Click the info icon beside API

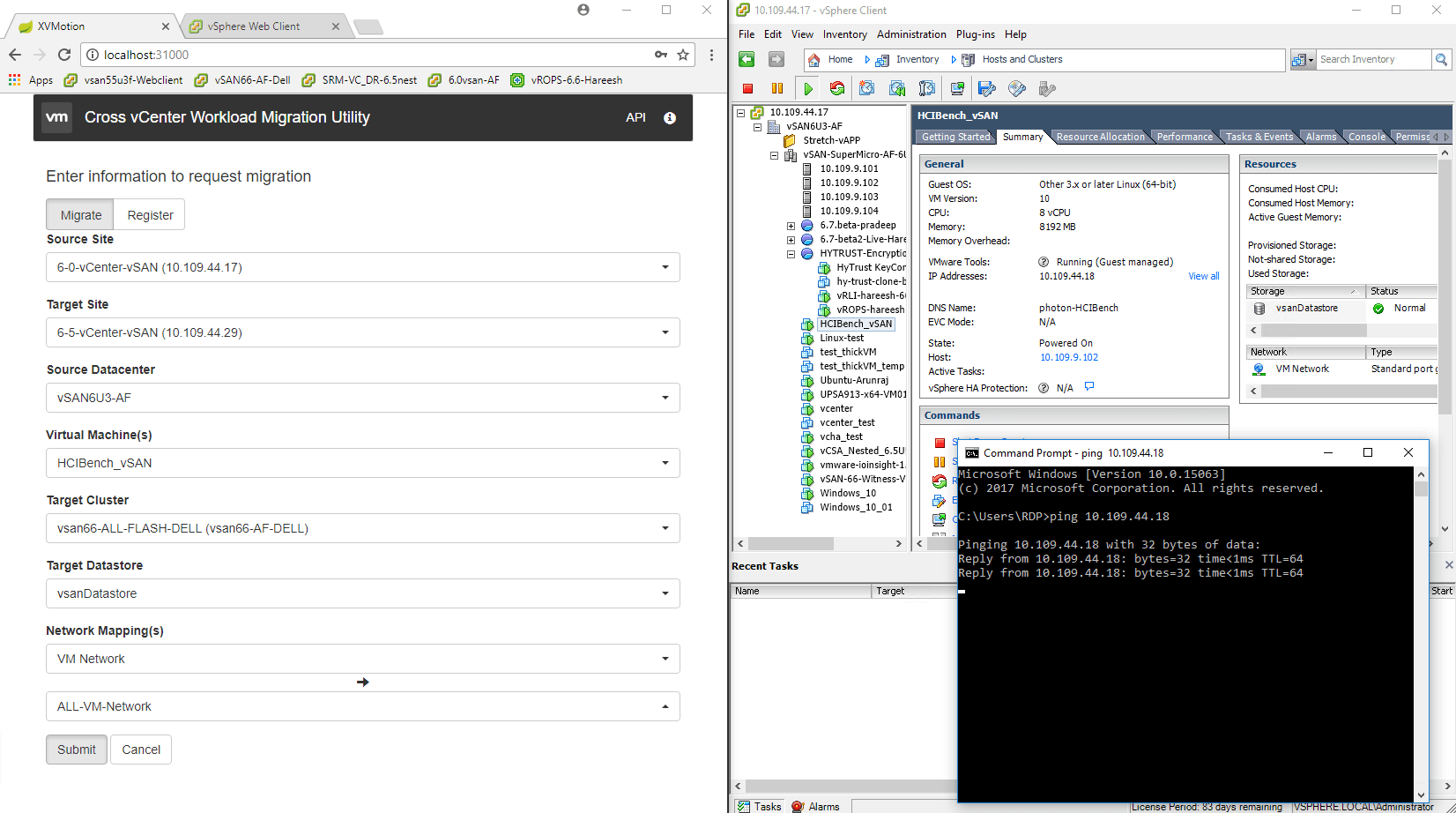[670, 118]
